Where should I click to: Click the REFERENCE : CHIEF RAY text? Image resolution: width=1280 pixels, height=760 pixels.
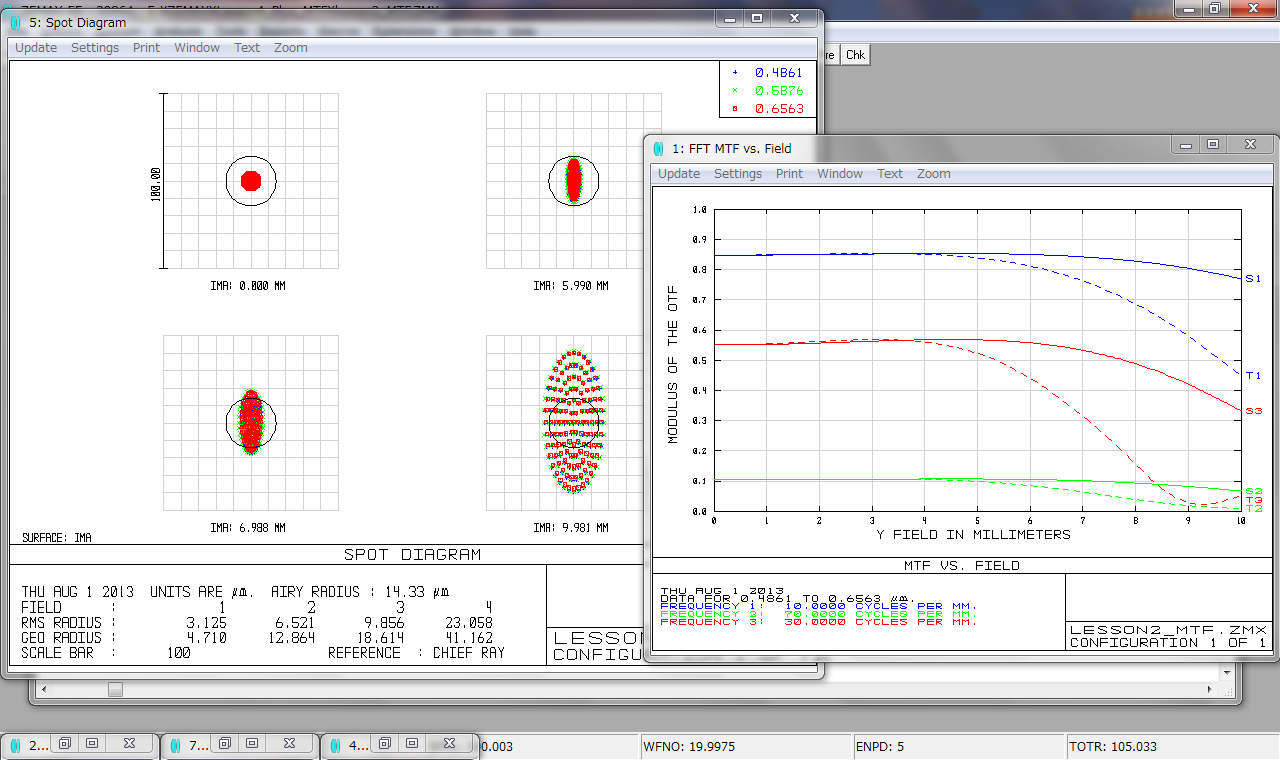point(416,653)
